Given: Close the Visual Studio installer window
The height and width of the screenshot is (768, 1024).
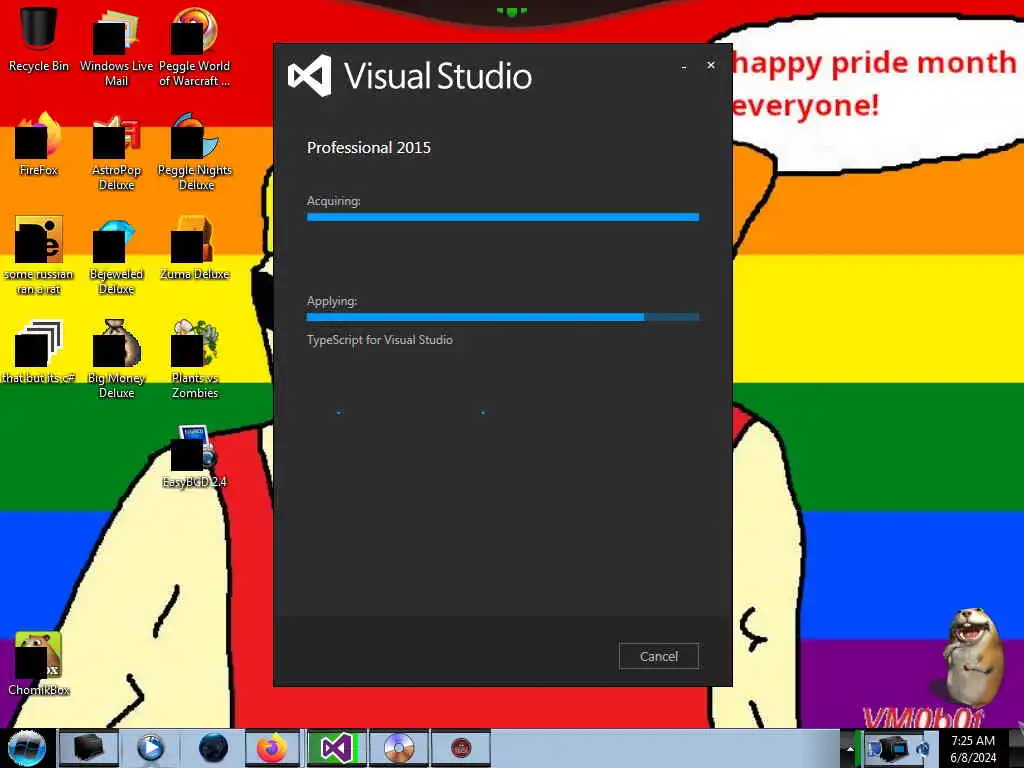Looking at the screenshot, I should 711,65.
